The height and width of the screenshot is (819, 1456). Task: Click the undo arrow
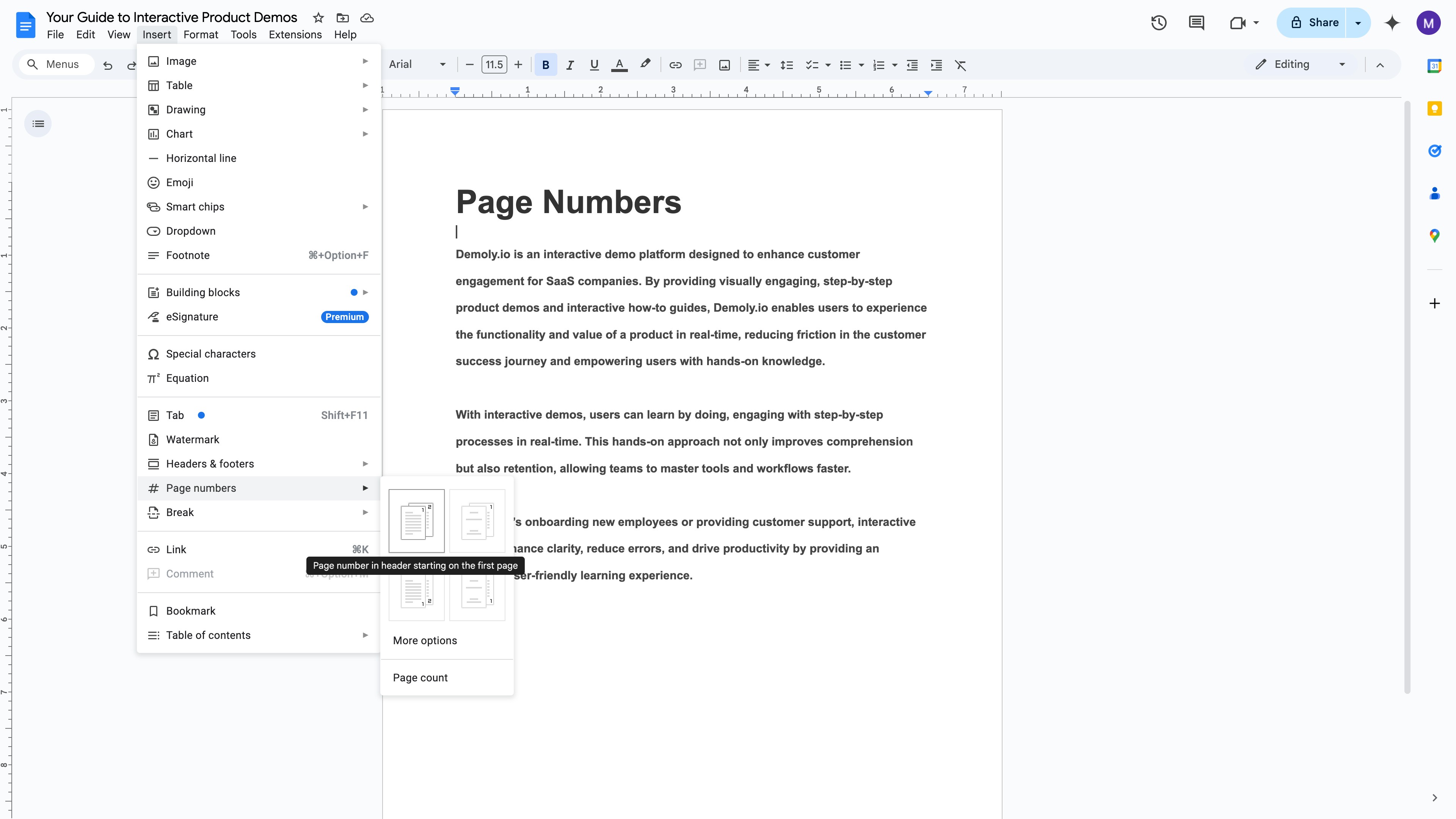107,65
